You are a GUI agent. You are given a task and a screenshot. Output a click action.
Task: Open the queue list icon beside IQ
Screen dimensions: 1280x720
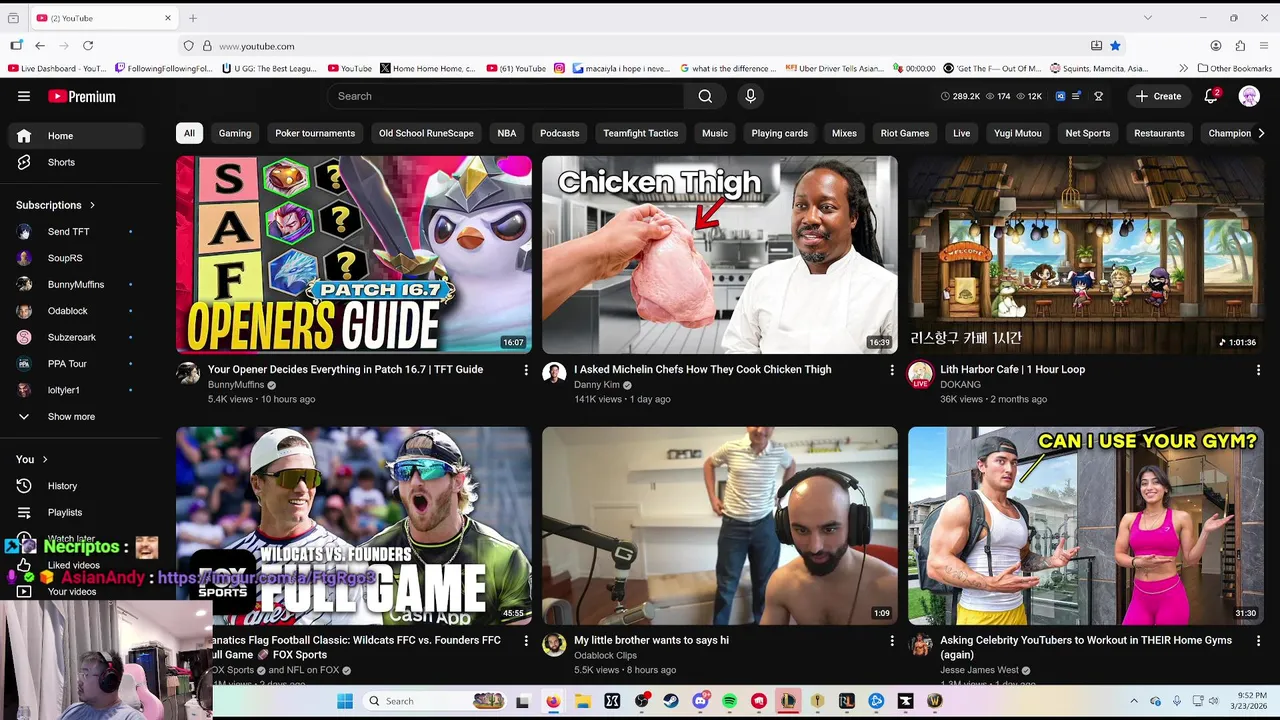pos(1077,96)
